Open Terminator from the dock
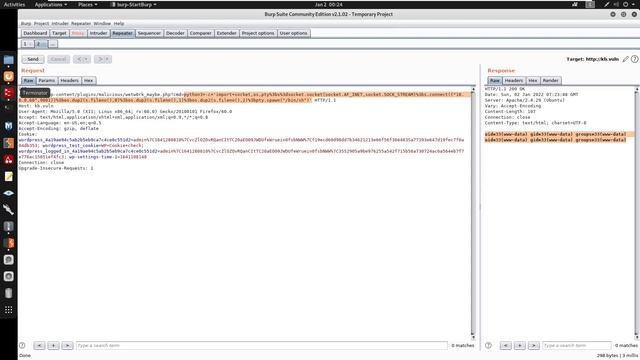Image resolution: width=640 pixels, height=360 pixels. 9,93
